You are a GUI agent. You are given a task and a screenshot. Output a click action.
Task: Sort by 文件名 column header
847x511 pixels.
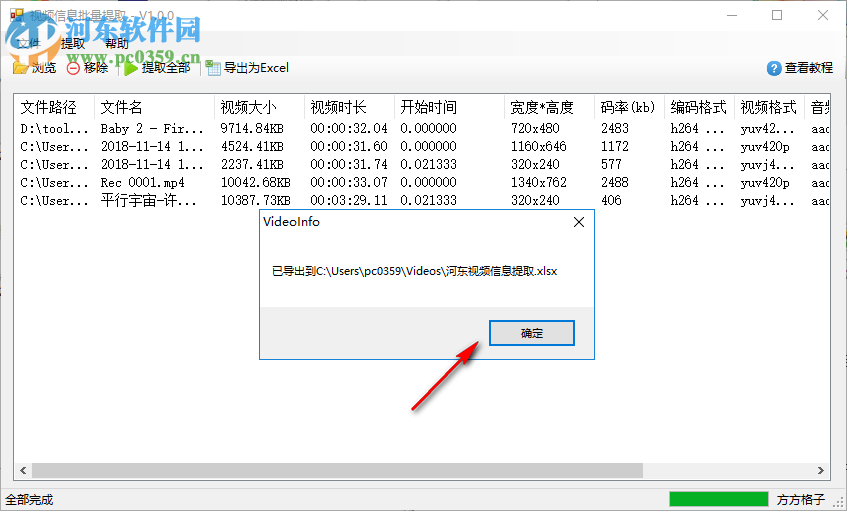154,107
